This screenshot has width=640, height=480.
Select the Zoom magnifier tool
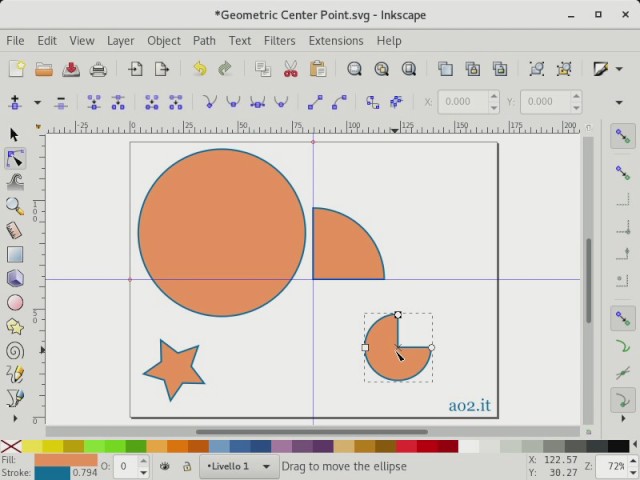(x=15, y=207)
